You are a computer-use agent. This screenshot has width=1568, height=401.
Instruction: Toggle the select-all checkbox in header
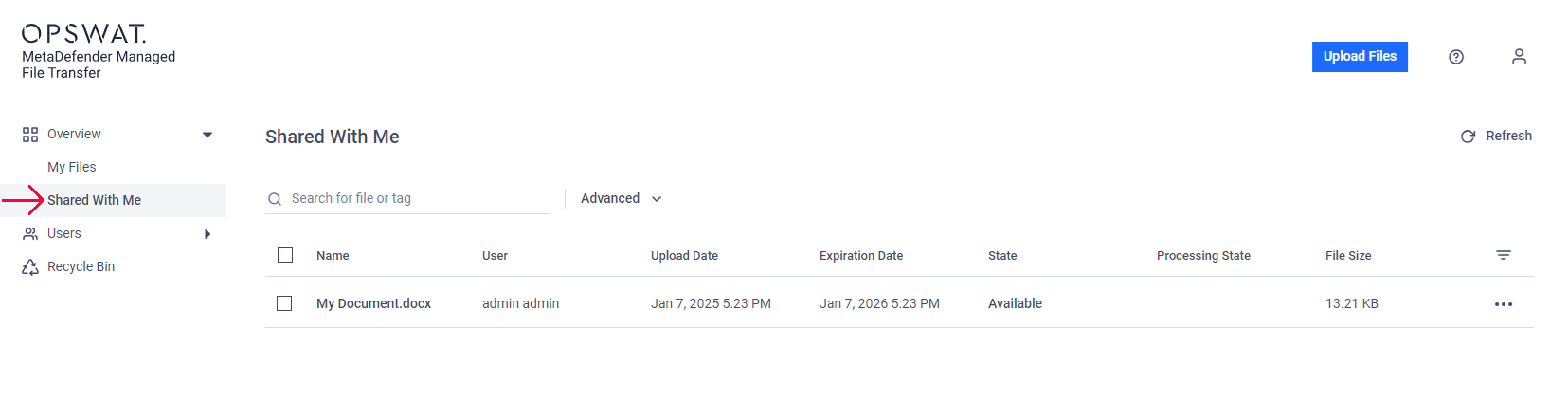point(285,255)
